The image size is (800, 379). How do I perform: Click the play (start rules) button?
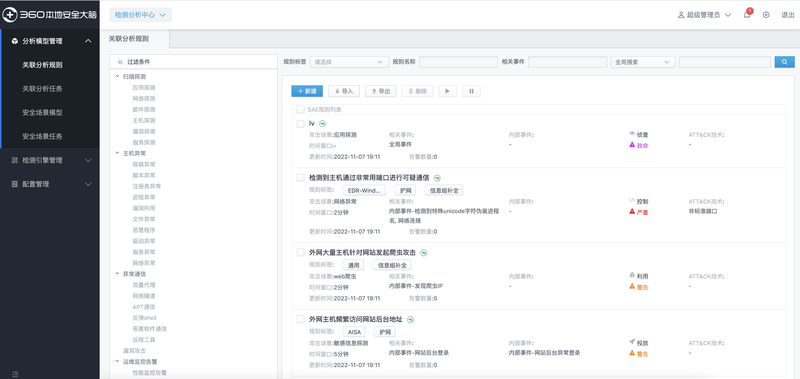pos(447,91)
